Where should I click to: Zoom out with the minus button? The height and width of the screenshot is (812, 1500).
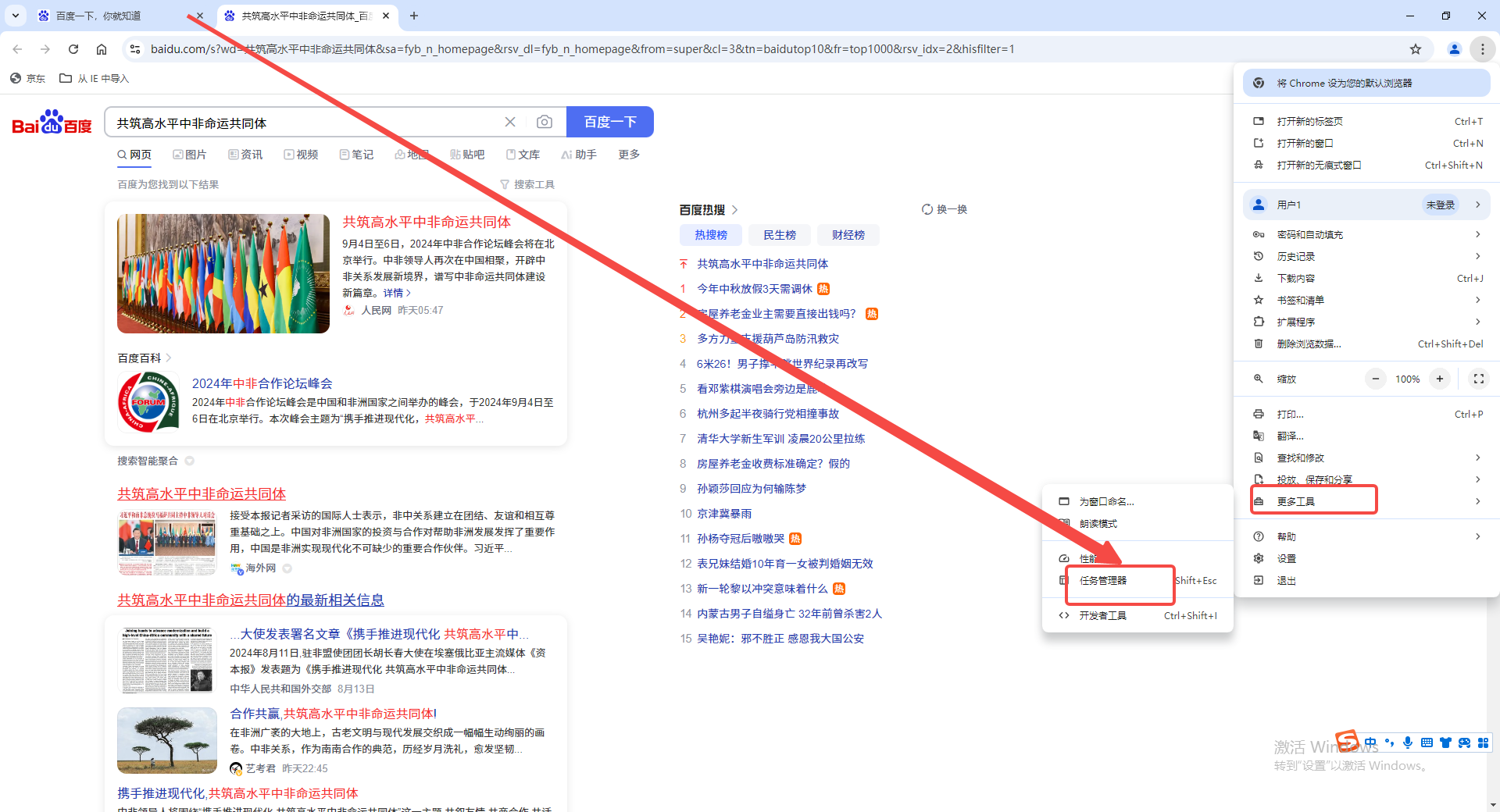(1376, 379)
